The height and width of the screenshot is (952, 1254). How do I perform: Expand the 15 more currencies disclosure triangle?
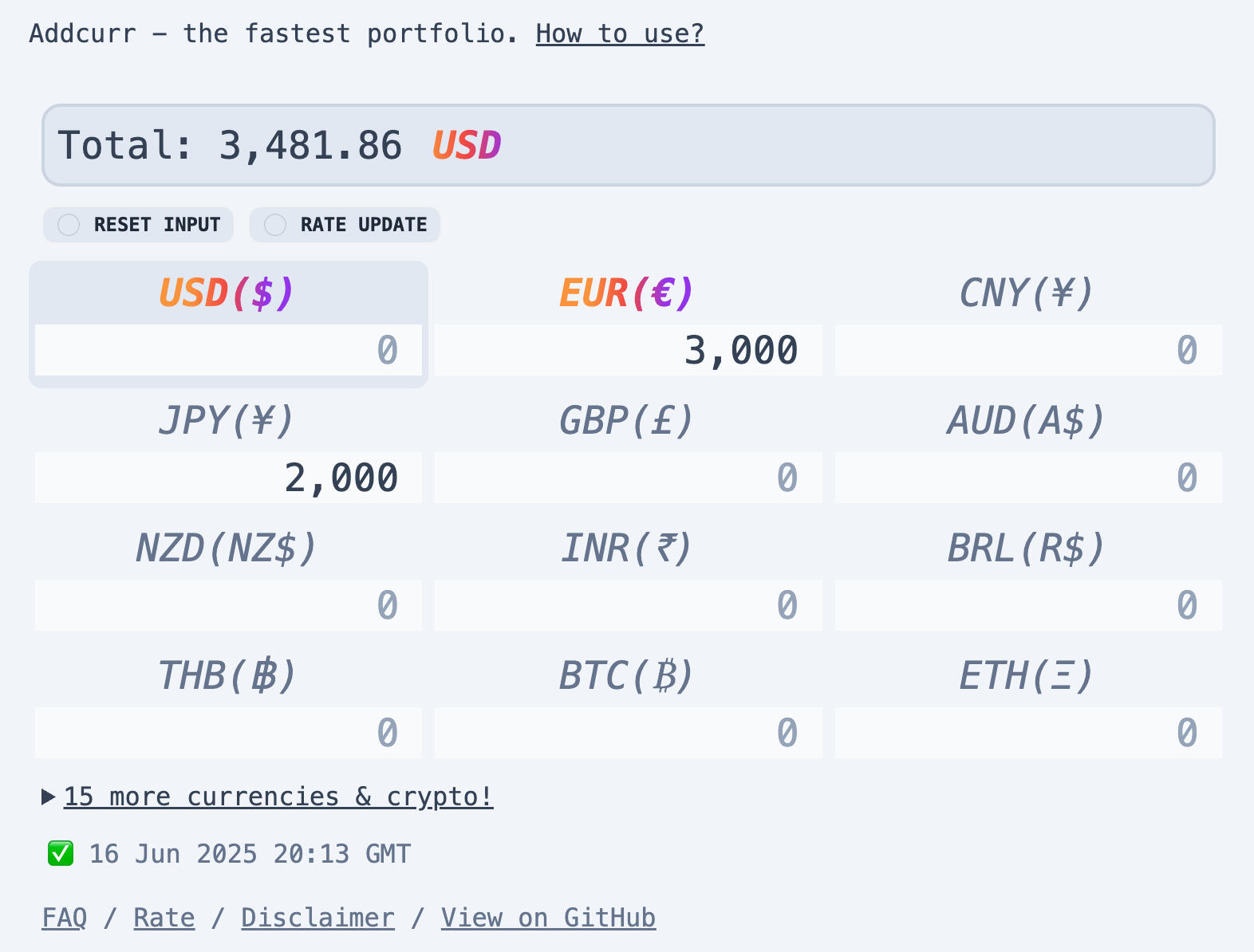pos(48,797)
